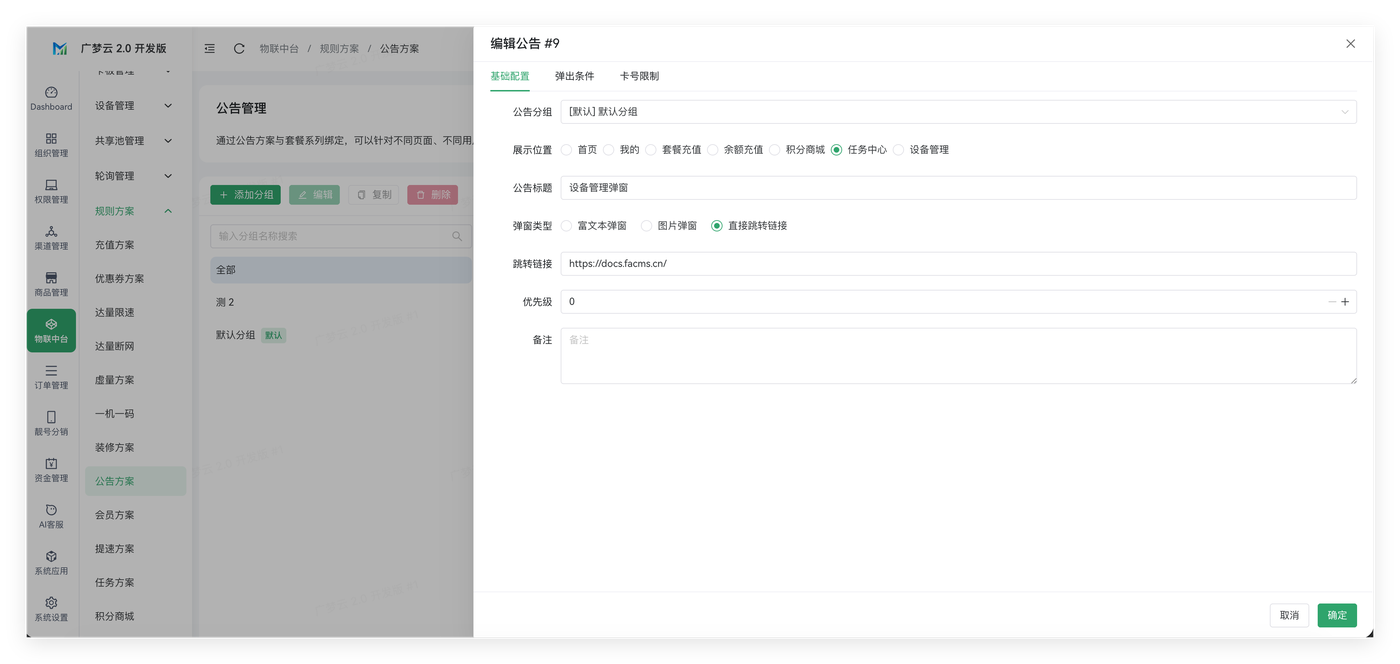Collapse 规则方案 submenu
This screenshot has height=664, width=1400.
pyautogui.click(x=134, y=211)
